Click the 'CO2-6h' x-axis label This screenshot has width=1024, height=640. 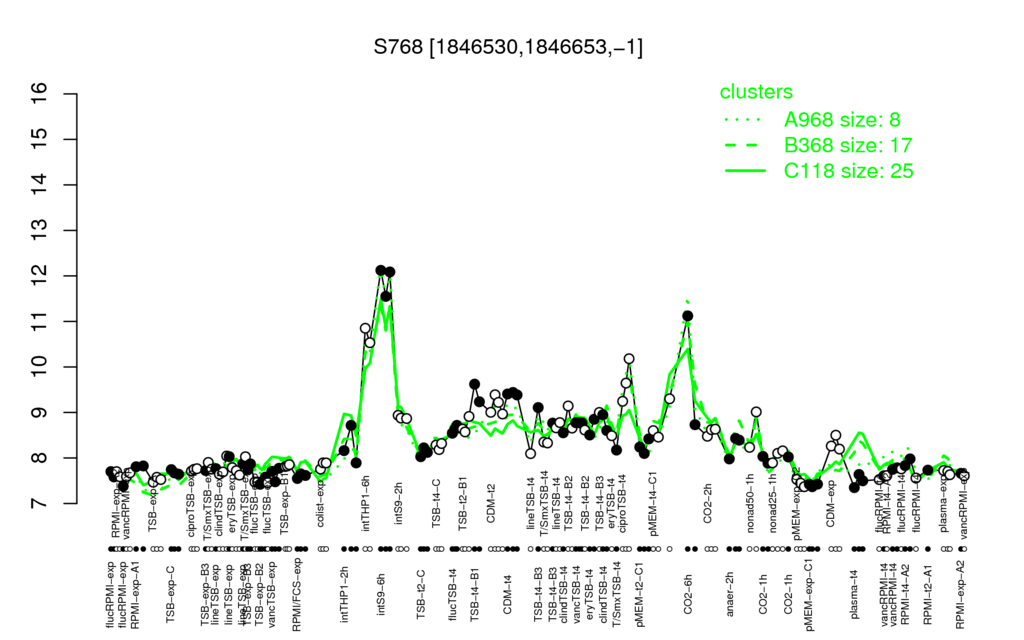click(688, 594)
